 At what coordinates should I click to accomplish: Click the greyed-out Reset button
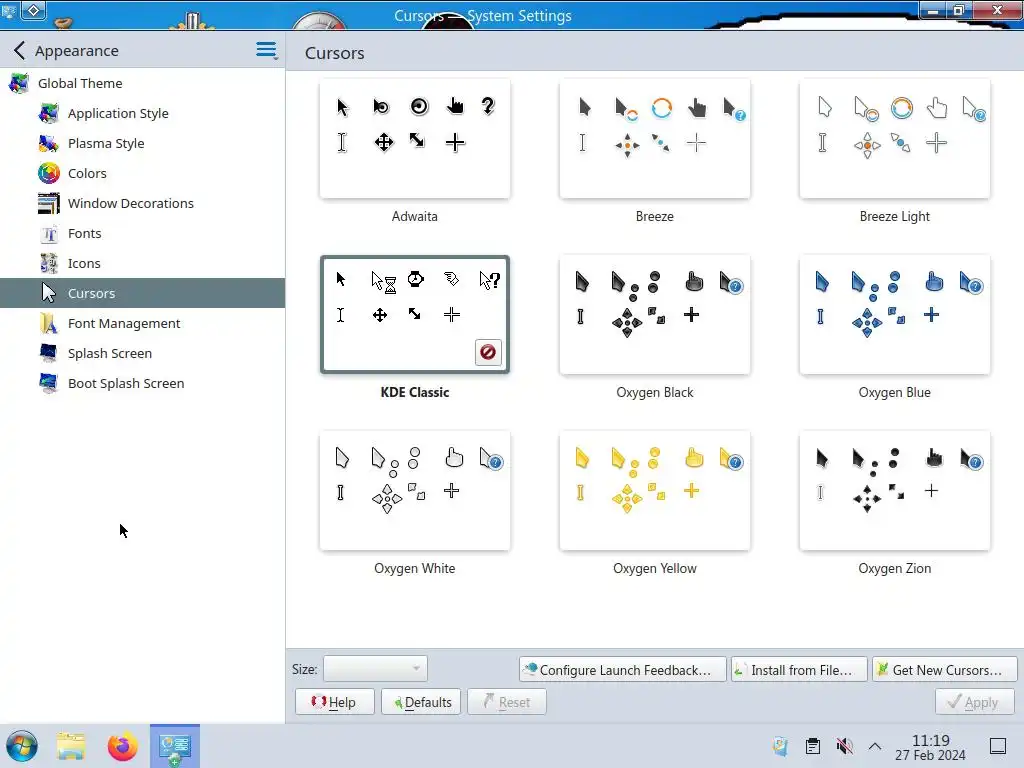(507, 702)
